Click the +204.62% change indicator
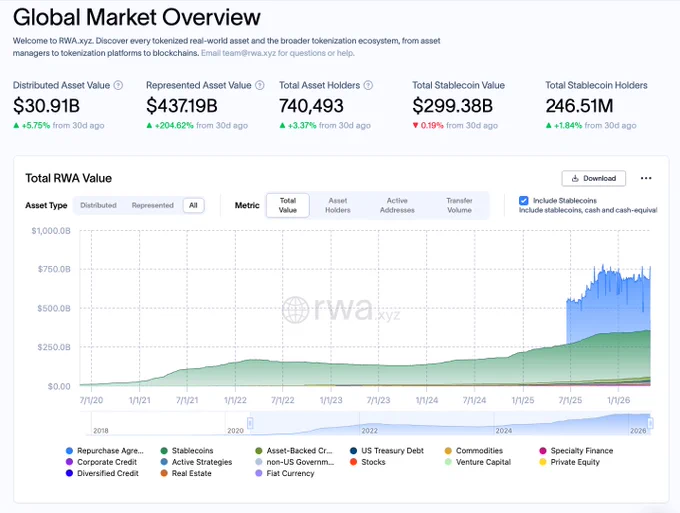The image size is (680, 513). click(170, 125)
